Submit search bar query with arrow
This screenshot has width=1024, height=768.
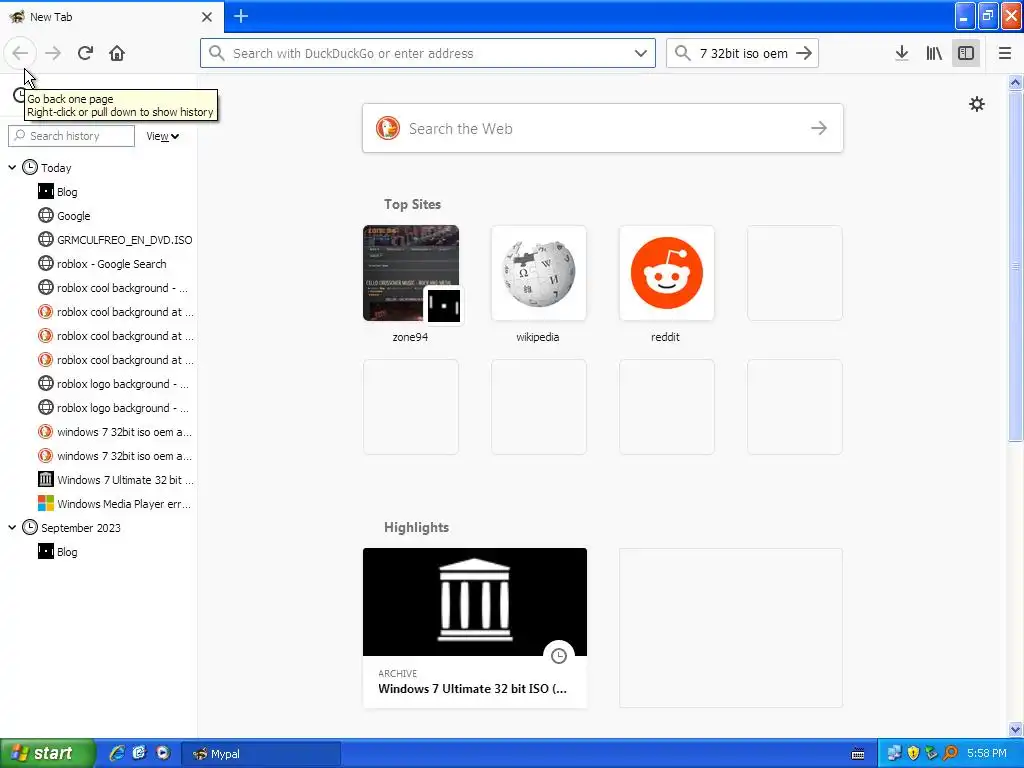pos(804,53)
